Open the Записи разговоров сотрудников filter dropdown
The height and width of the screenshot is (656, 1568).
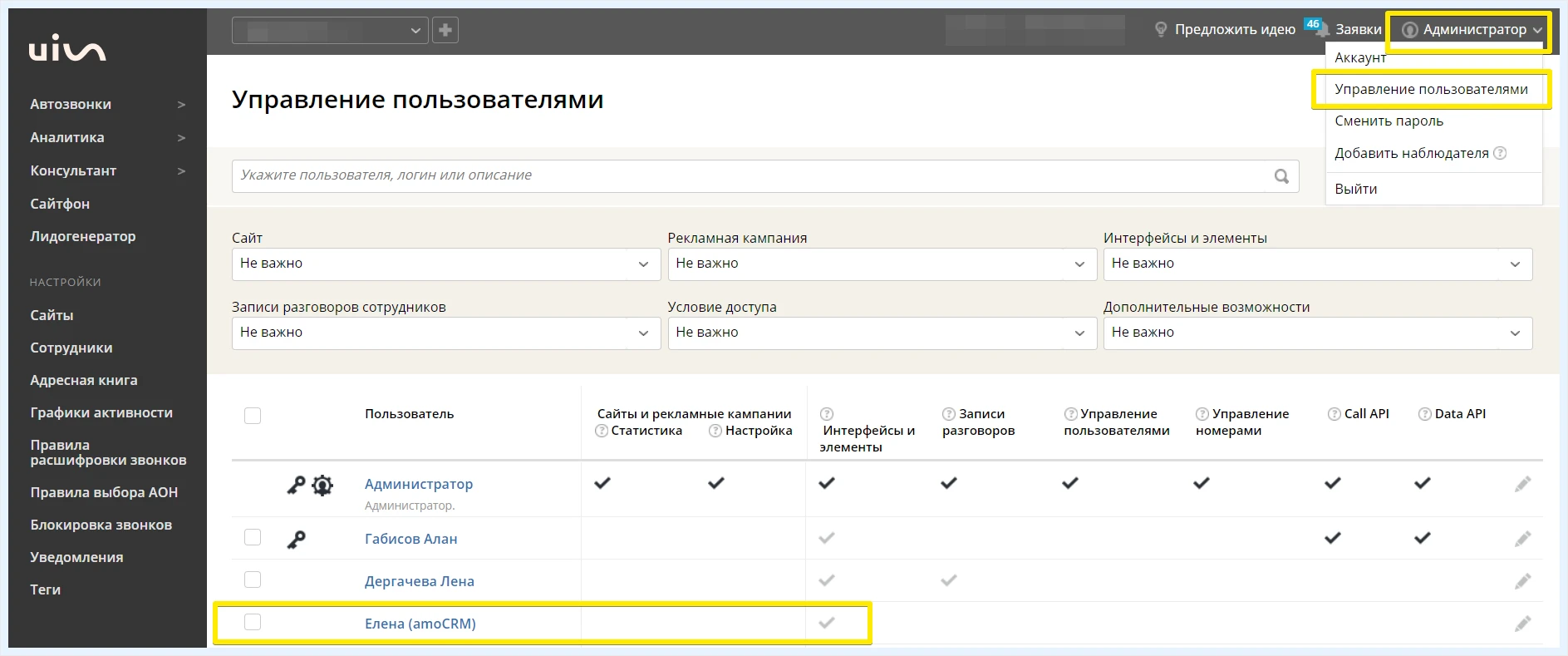coord(446,333)
